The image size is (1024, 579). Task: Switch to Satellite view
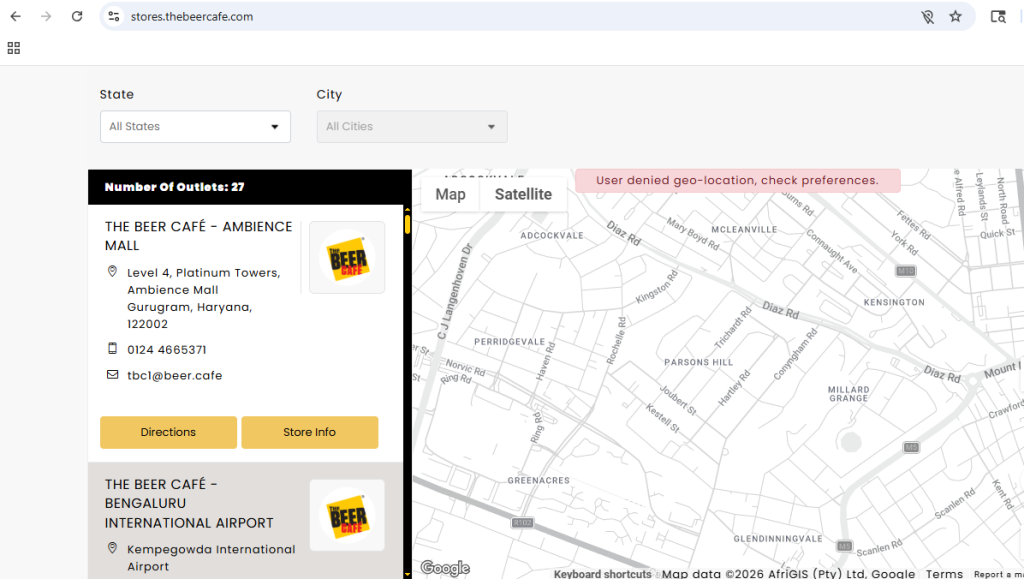coord(523,195)
